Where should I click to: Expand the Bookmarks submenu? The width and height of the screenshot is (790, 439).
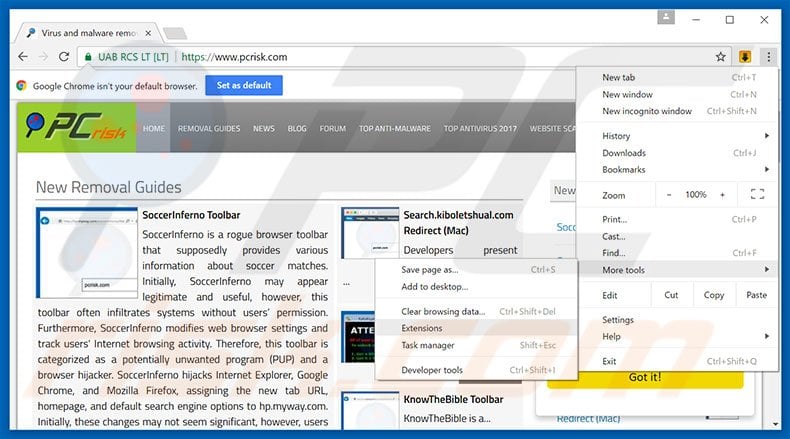pos(678,169)
